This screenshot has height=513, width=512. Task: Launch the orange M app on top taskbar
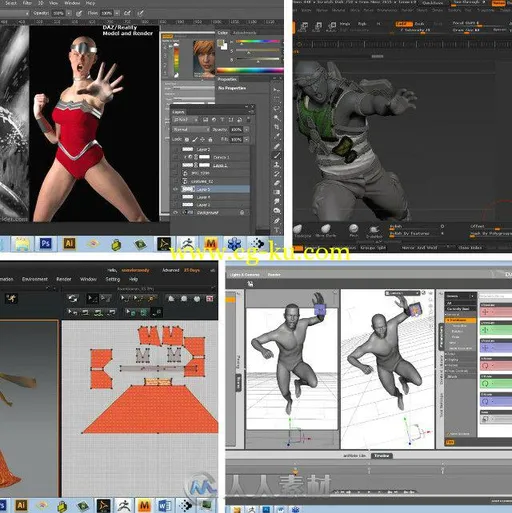[211, 244]
